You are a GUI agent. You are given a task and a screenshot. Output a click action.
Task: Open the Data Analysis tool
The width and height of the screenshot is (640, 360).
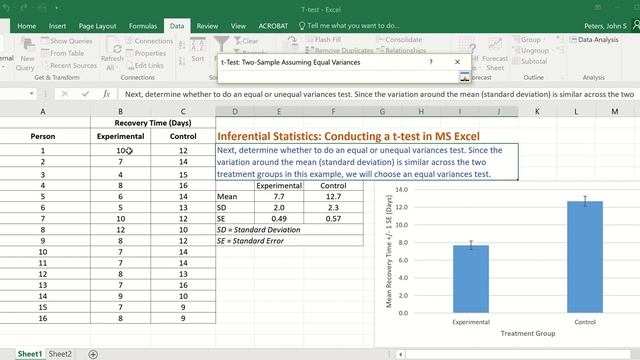[594, 40]
